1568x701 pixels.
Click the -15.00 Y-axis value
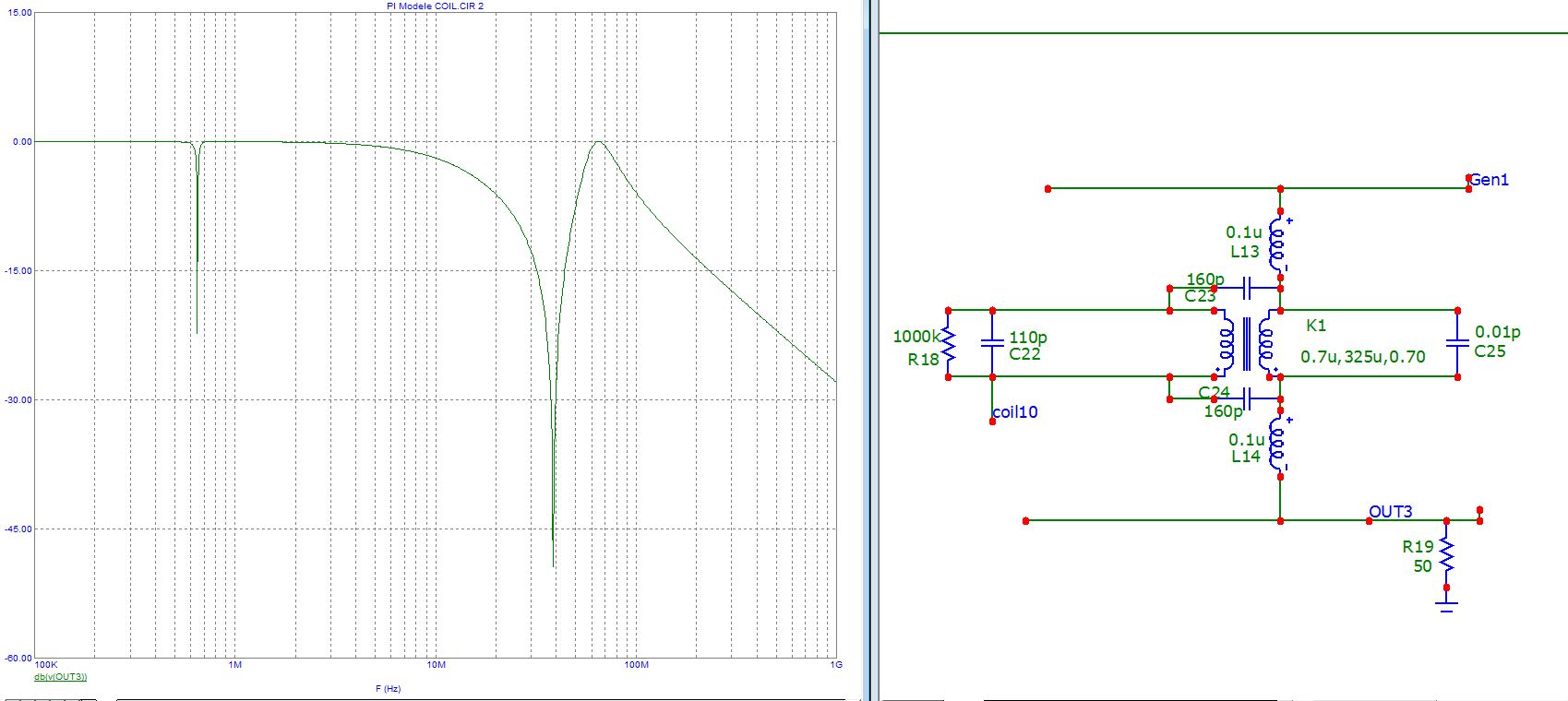19,271
